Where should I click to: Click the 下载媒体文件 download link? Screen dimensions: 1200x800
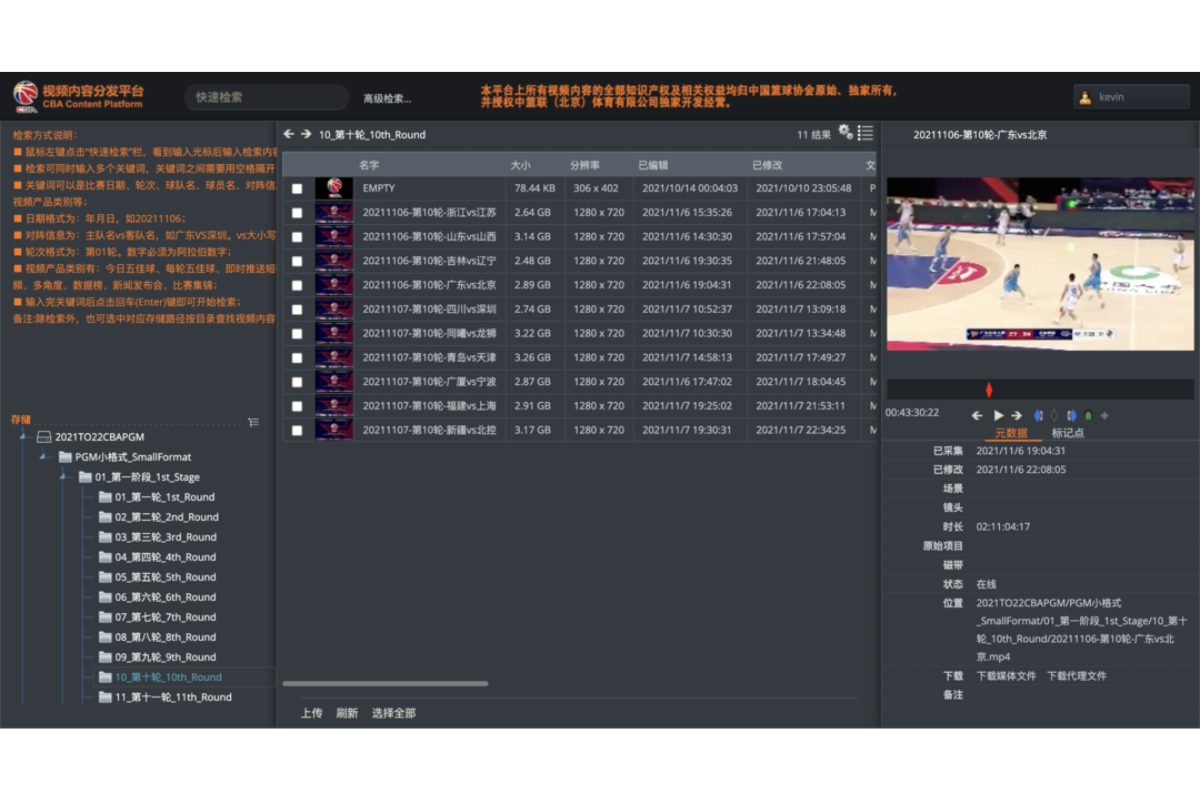pos(1006,676)
